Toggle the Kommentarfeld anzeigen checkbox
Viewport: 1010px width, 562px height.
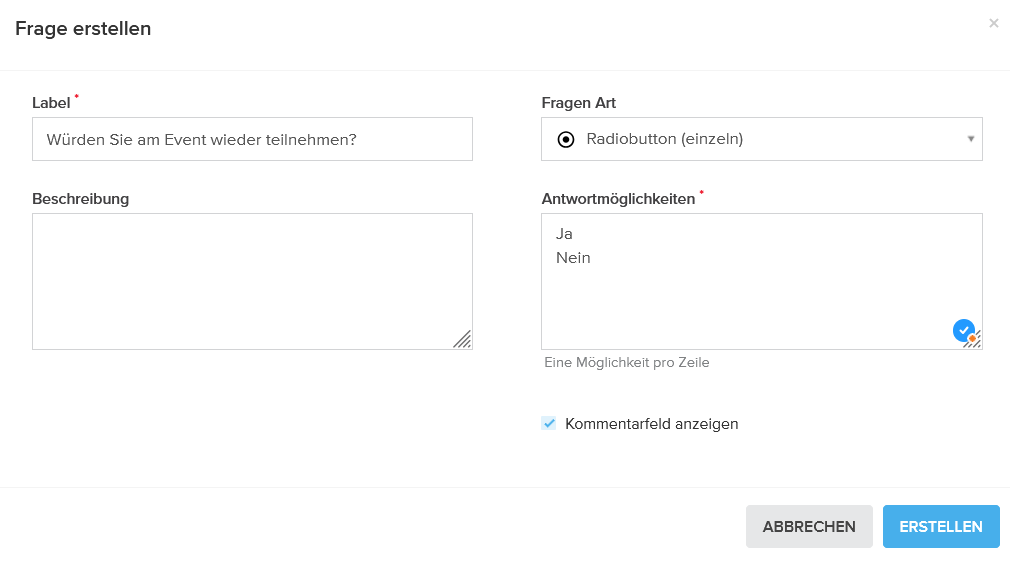549,424
